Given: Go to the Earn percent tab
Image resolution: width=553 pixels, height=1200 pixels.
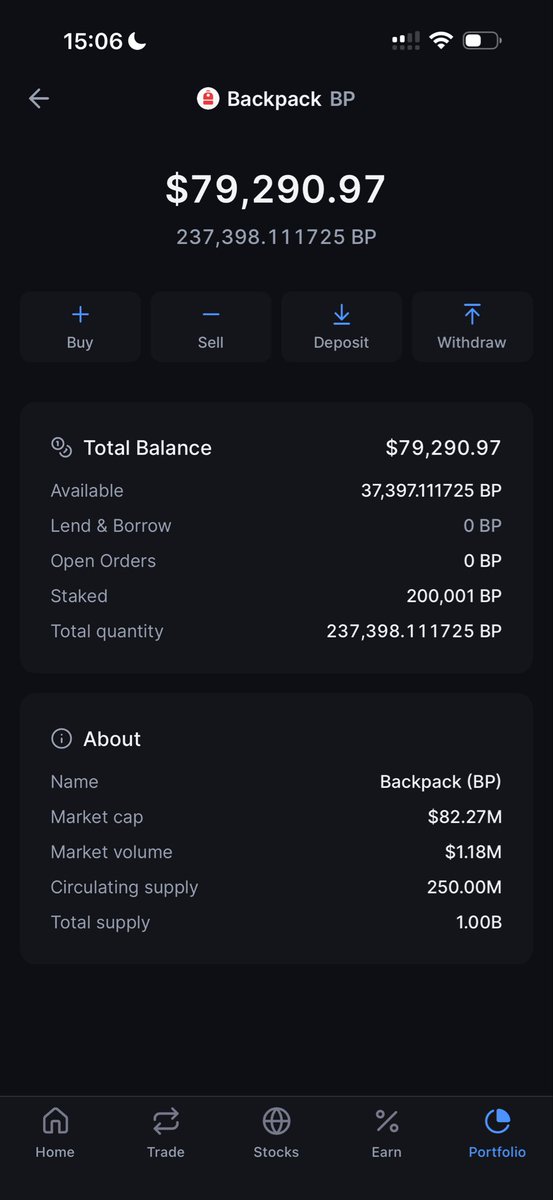Looking at the screenshot, I should (387, 1132).
